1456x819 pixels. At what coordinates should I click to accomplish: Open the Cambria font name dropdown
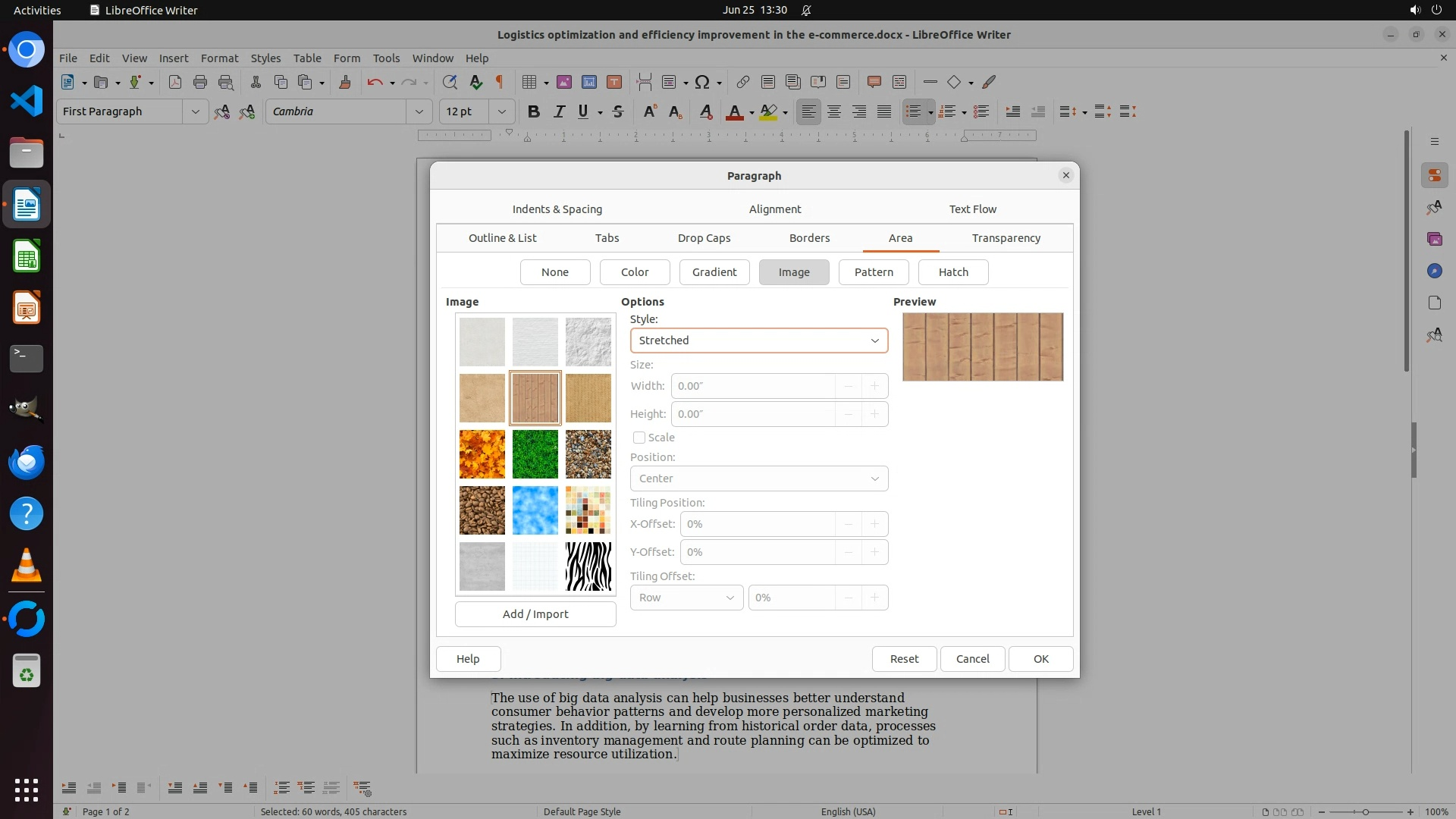pyautogui.click(x=419, y=111)
